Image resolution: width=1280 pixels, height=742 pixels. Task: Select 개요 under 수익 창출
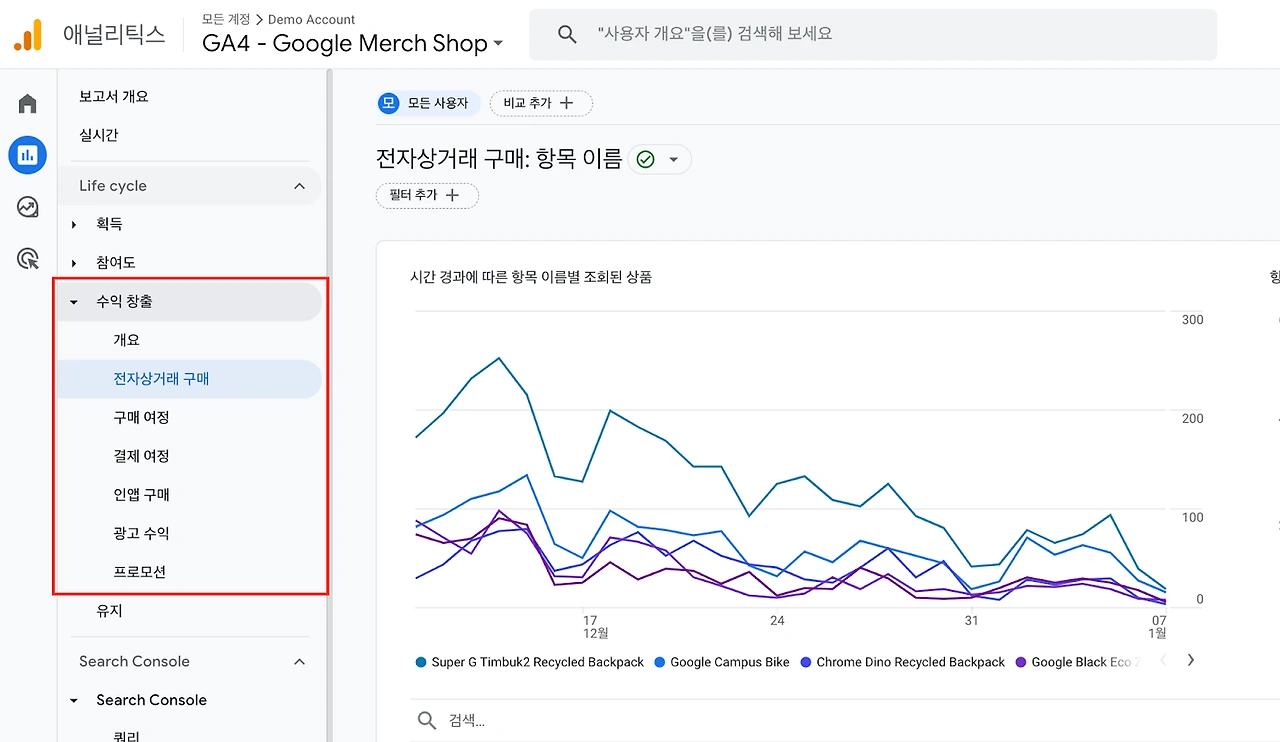tap(127, 340)
